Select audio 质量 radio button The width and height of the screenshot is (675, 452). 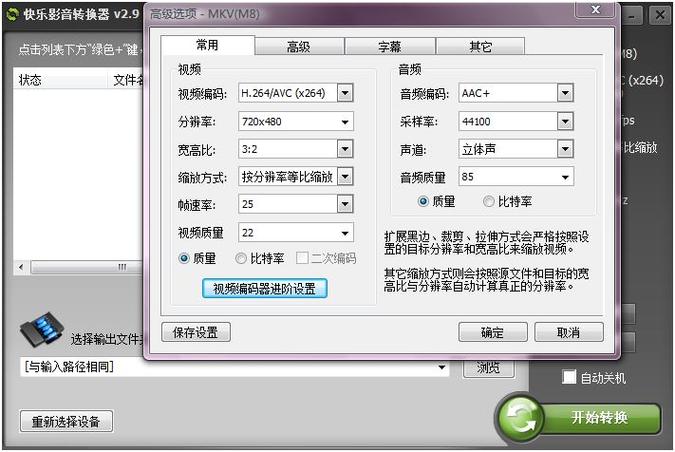pos(423,201)
